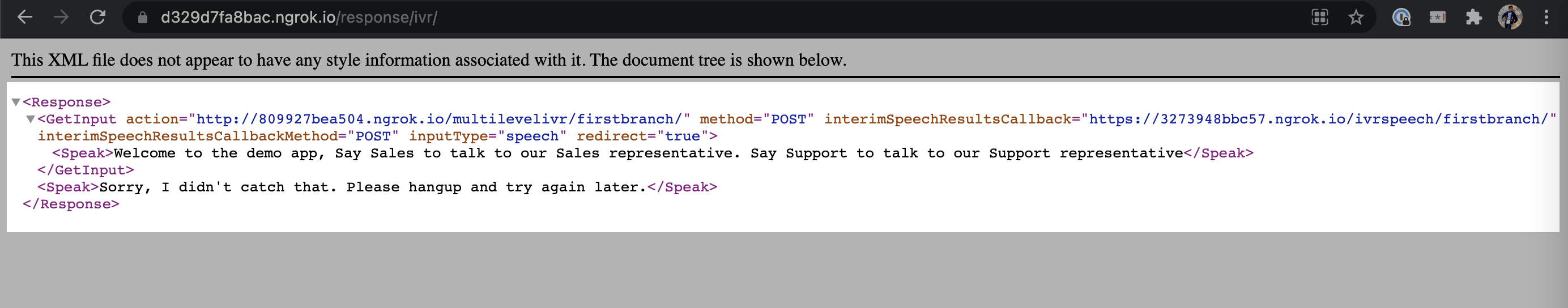Click the action URL multilevelivr/firstbranch/
1568x308 pixels.
(438, 119)
